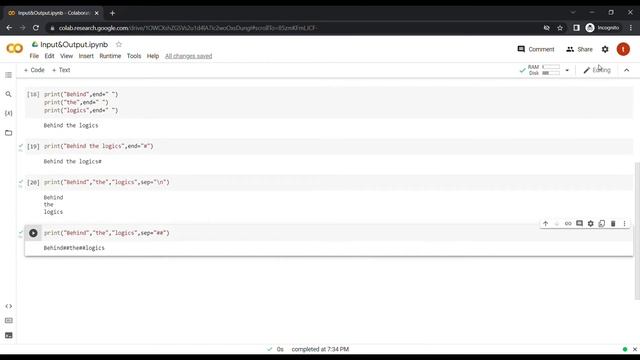Viewport: 640px width, 360px height.
Task: Open Chrome three-dot menu
Action: (631, 28)
